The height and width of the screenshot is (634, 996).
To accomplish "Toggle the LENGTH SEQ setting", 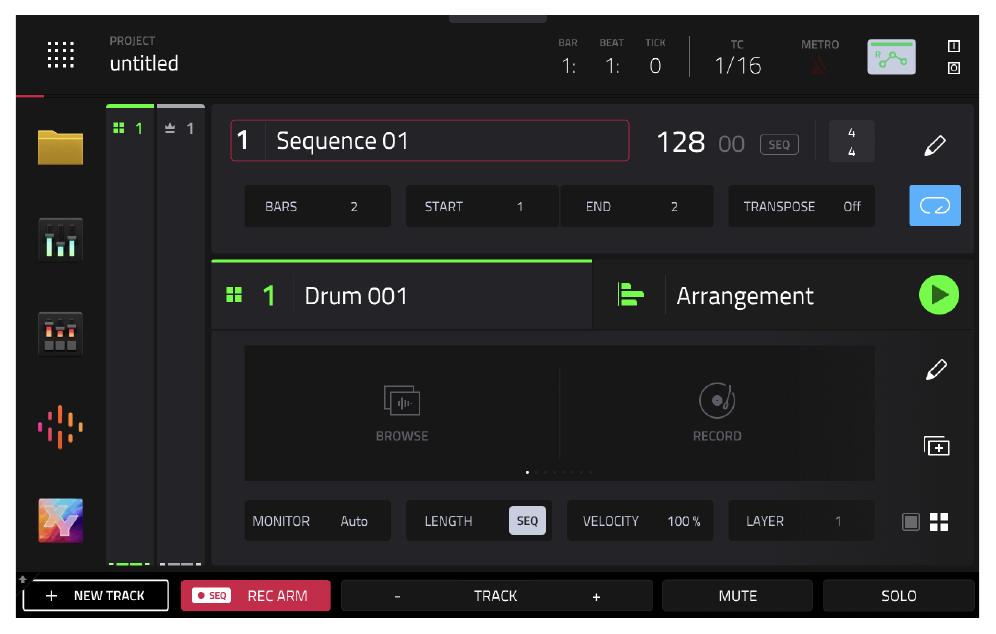I will (x=527, y=521).
